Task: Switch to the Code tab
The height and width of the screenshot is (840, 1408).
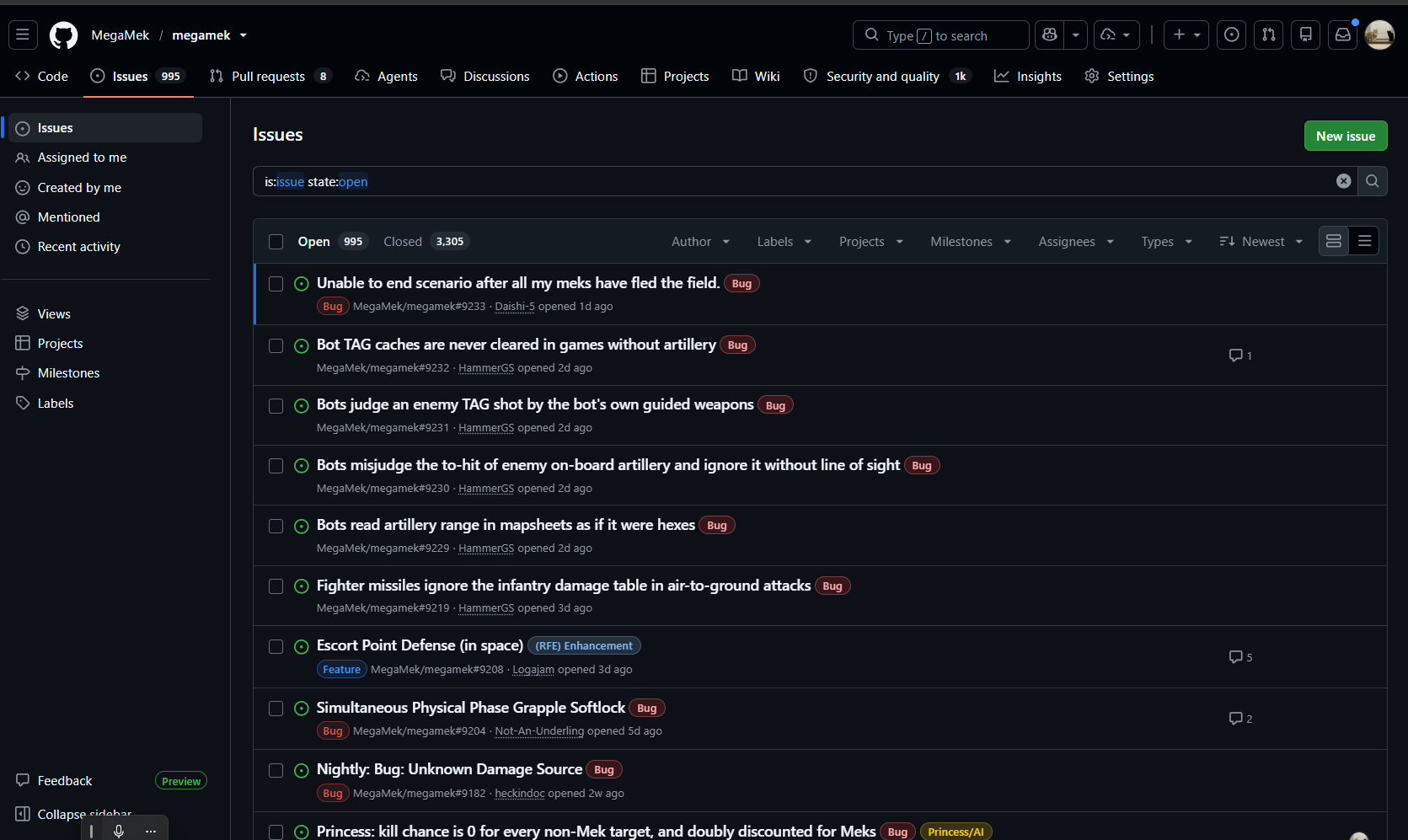Action: click(x=41, y=76)
